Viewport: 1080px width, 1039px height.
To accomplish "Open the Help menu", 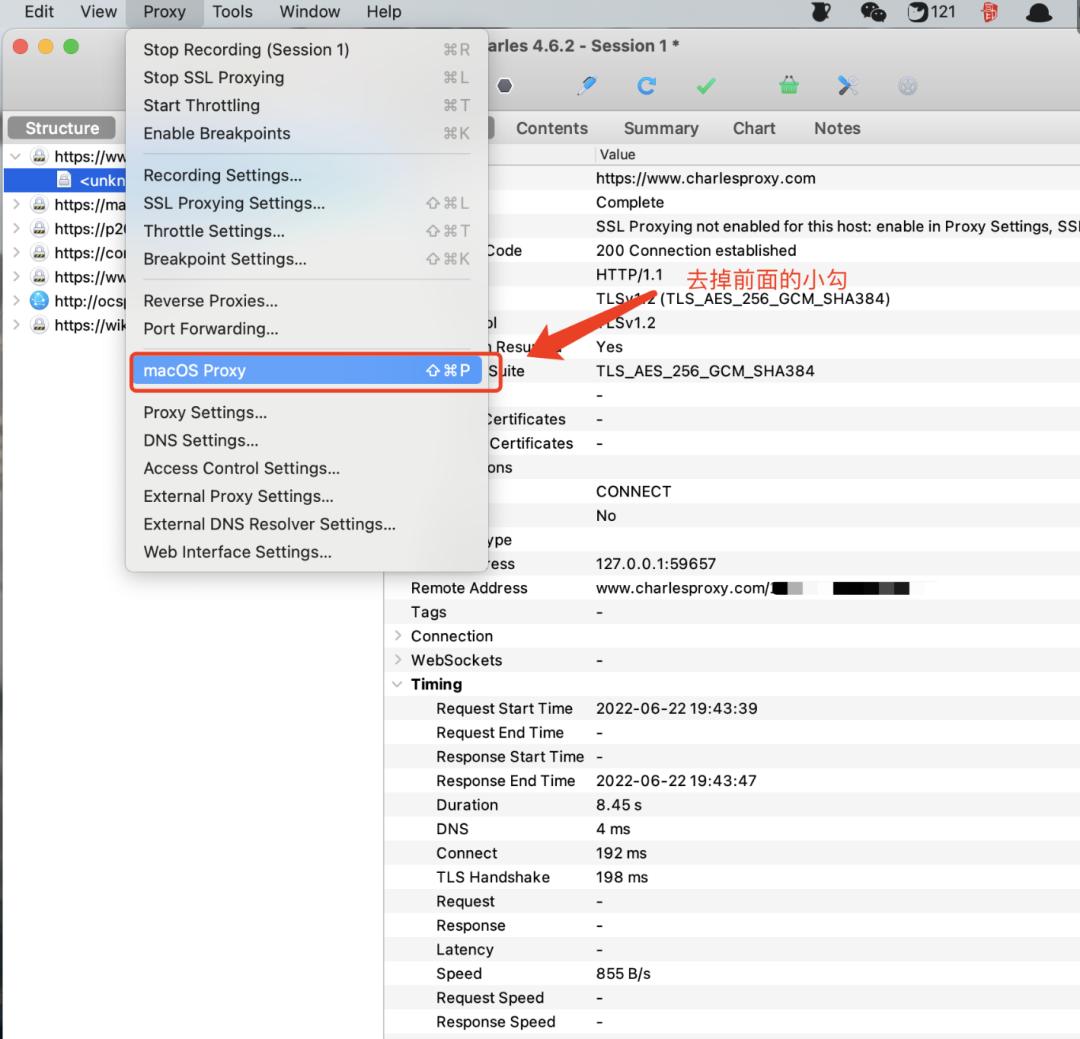I will tap(384, 12).
